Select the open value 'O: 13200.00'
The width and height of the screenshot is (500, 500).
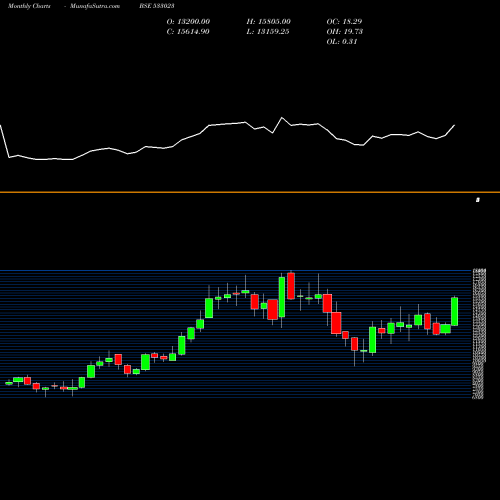[x=188, y=21]
